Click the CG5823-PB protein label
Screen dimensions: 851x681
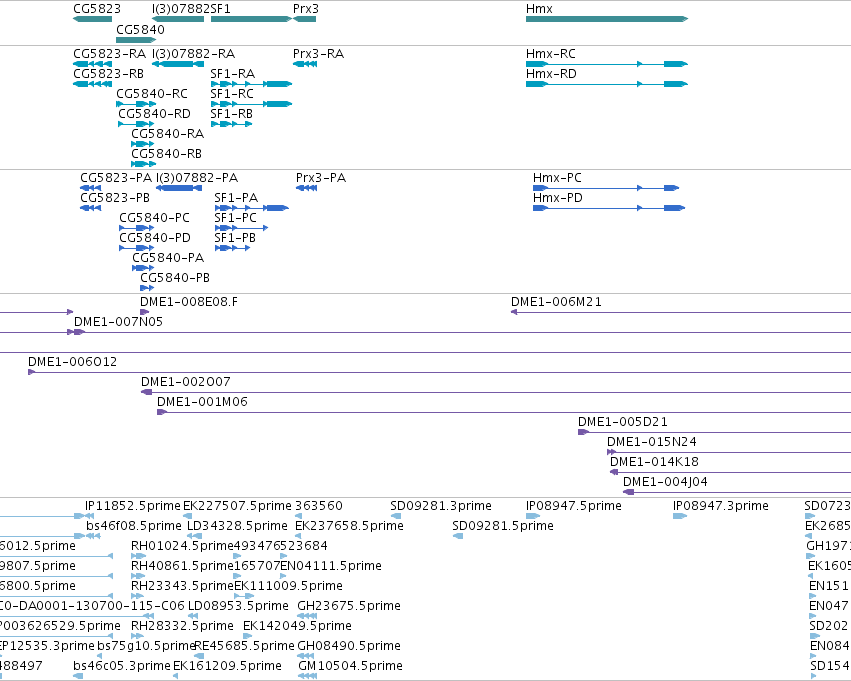tap(115, 198)
